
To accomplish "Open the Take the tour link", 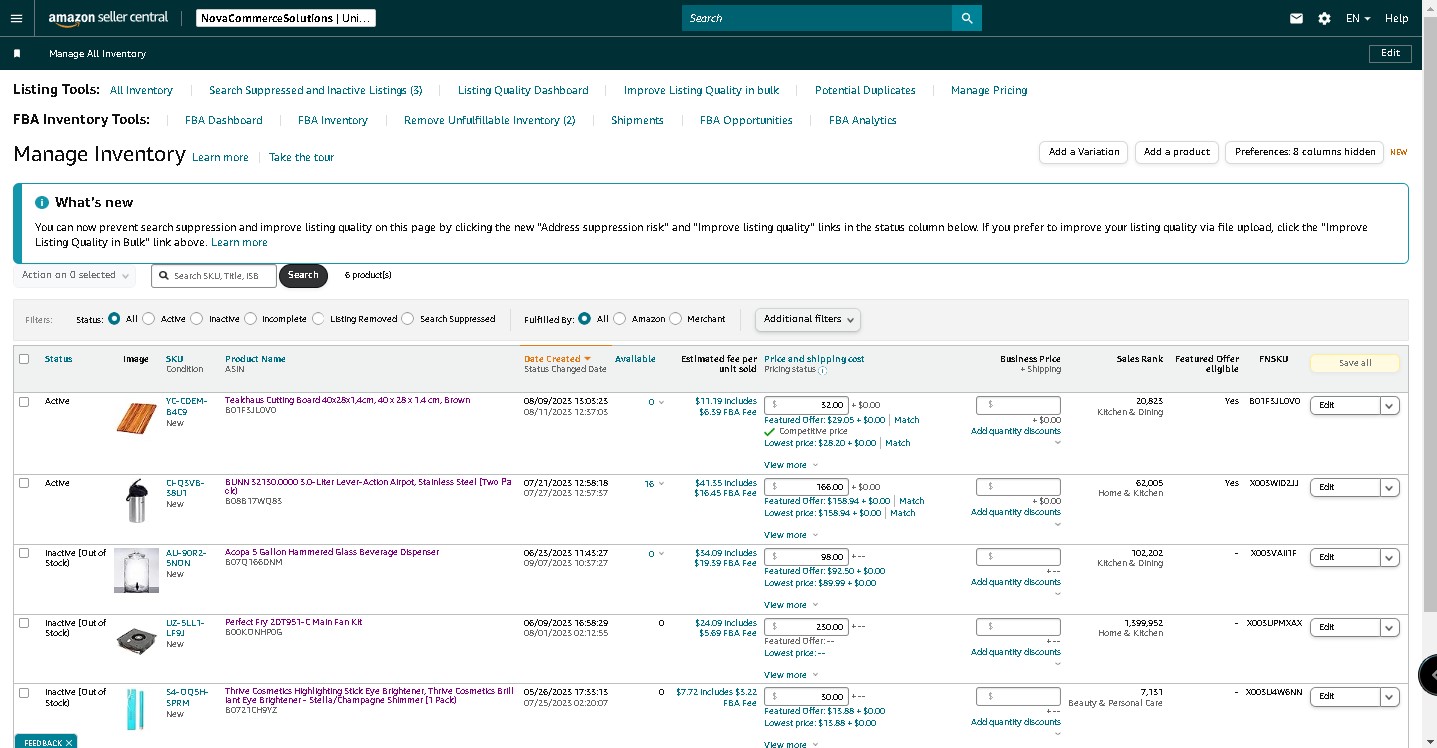I will click(301, 157).
